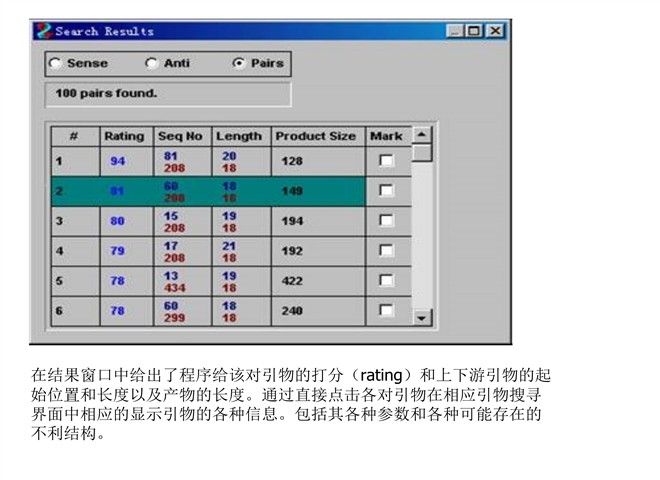Toggle the Mark checkbox on row 6
This screenshot has width=660, height=480.
pyautogui.click(x=386, y=311)
